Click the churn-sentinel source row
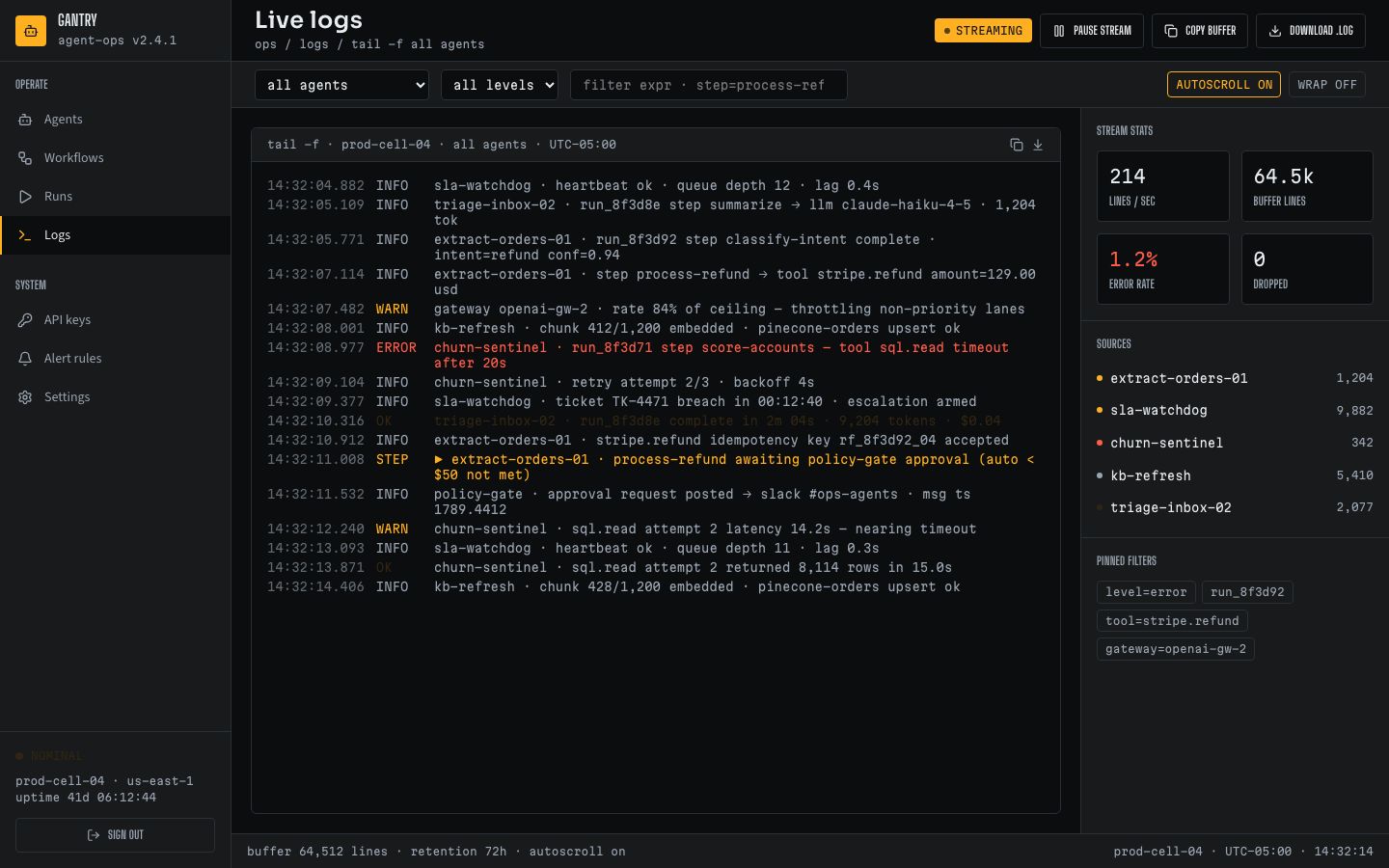Screen dimensions: 1389x868 [x=1235, y=443]
